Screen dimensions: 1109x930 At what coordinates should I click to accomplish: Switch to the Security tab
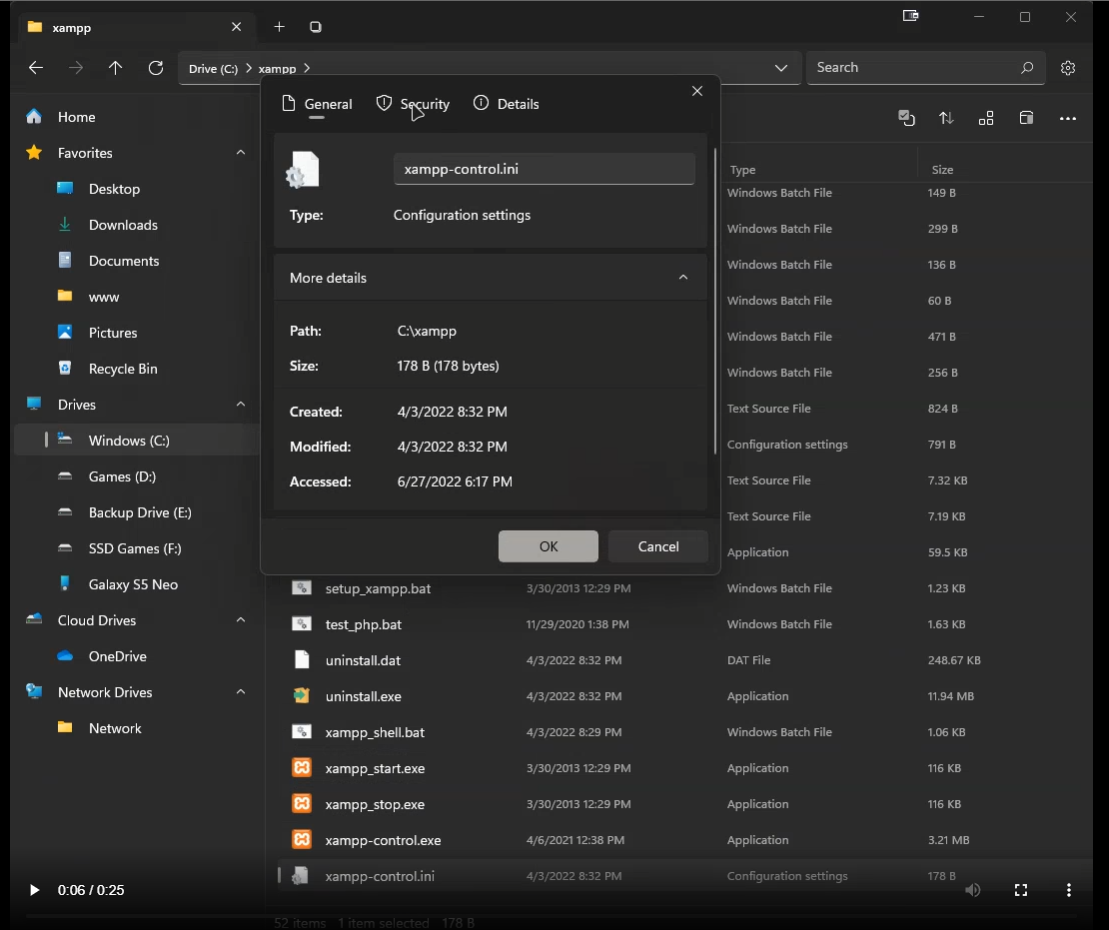click(414, 104)
